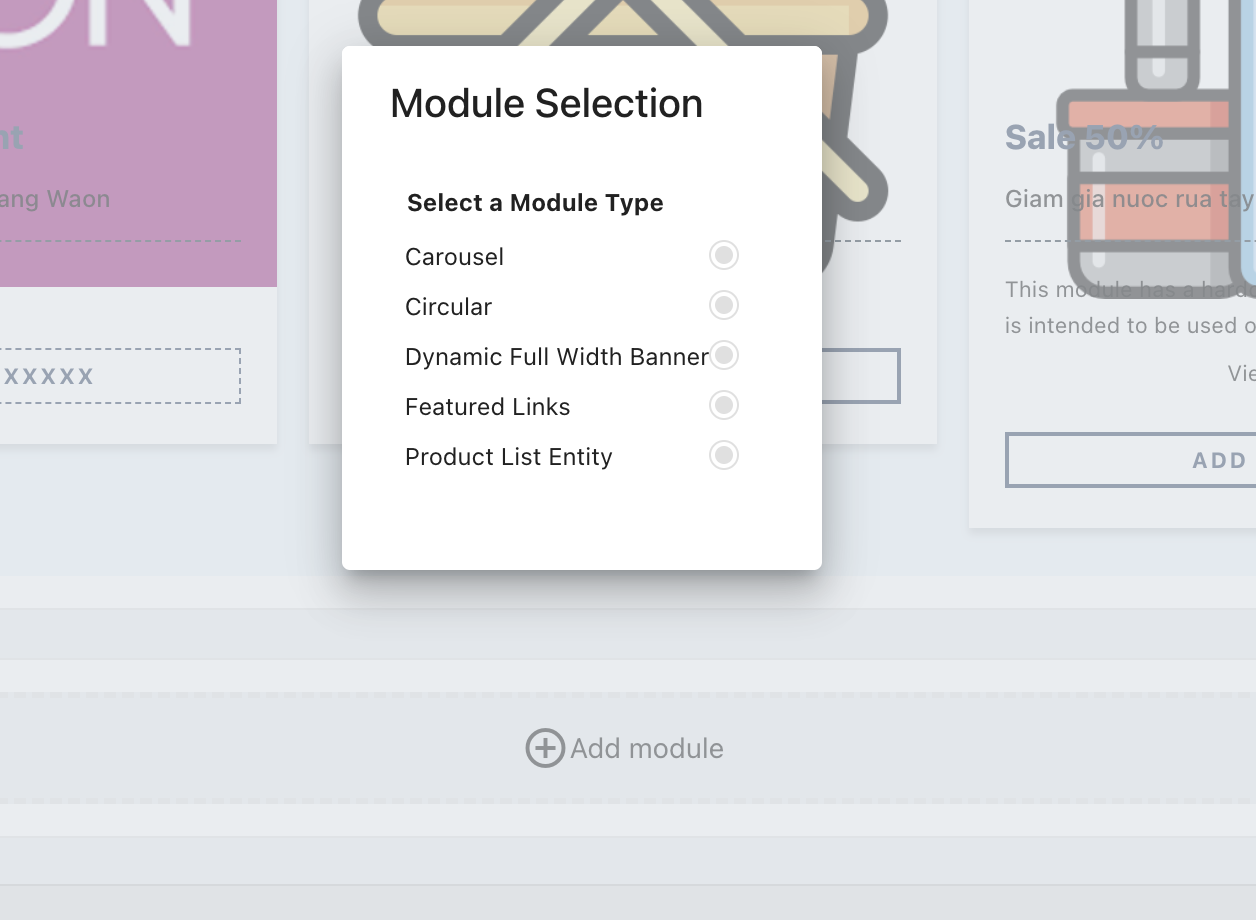Screen dimensions: 1256x920
Task: Pick the Dynamic Full Width Banner radio
Action: point(724,355)
